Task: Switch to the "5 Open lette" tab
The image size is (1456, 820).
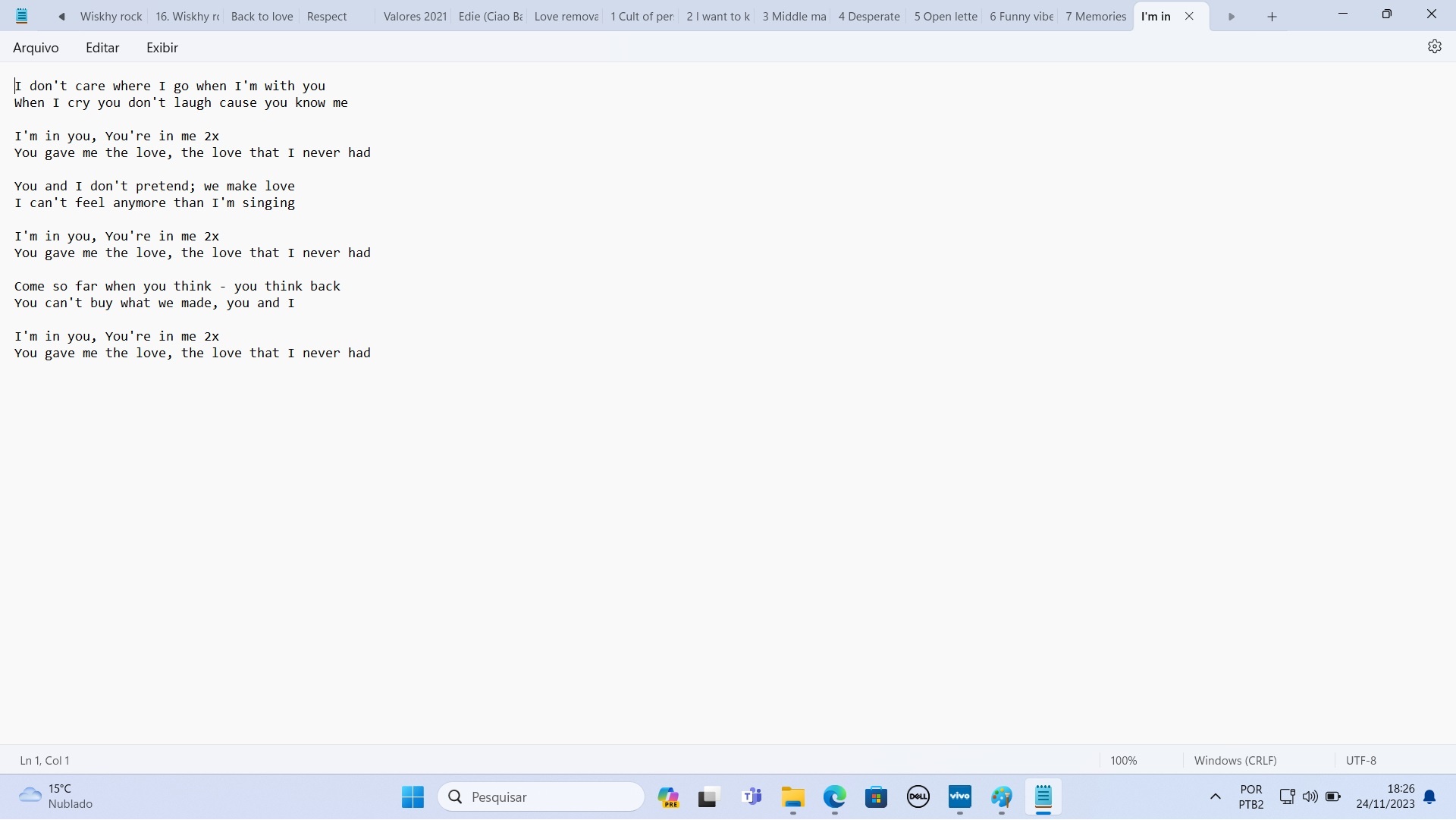Action: coord(945,17)
